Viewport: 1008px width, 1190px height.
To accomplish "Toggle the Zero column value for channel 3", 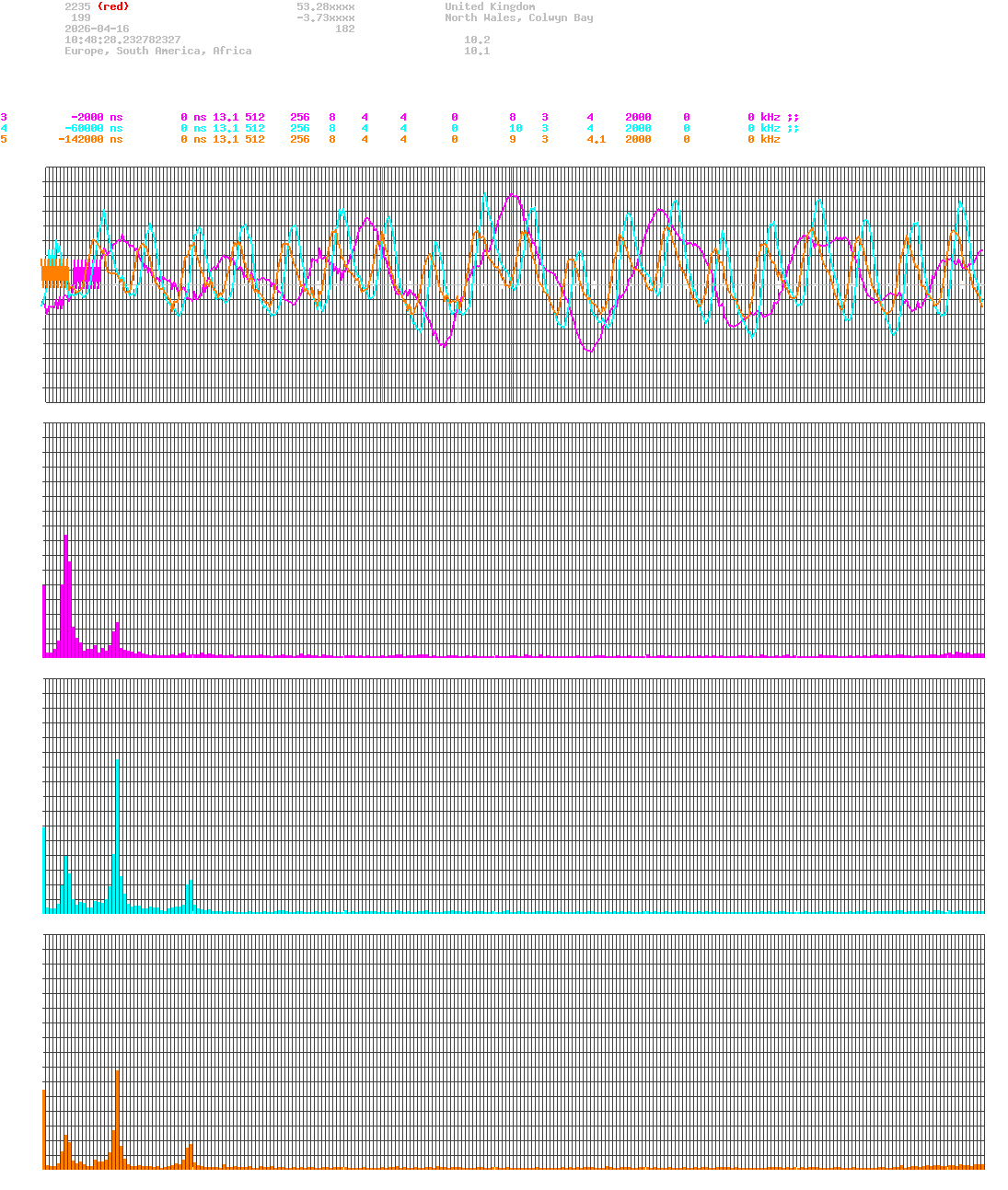I will click(513, 117).
